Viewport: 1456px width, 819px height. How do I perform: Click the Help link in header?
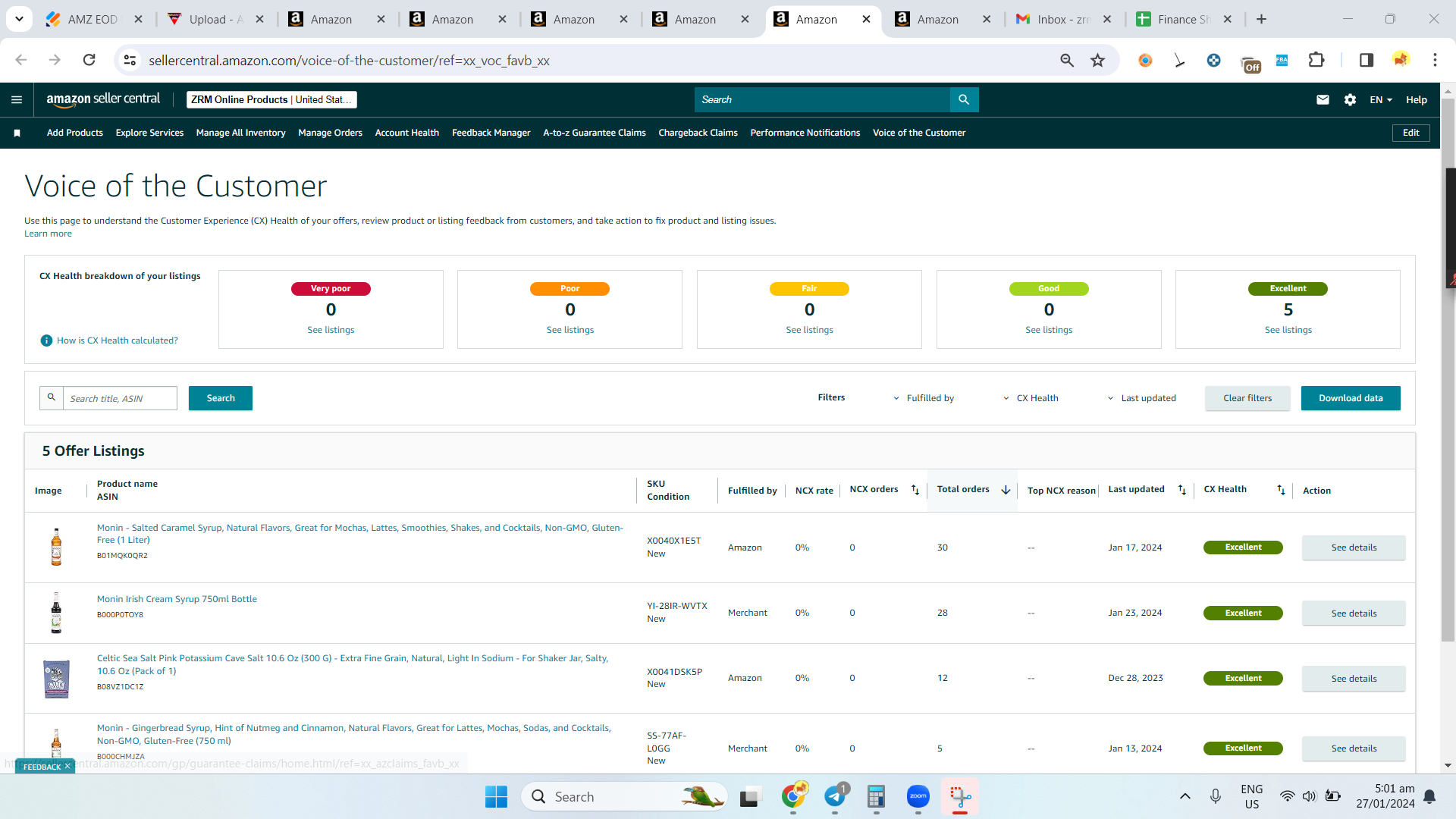(x=1416, y=99)
